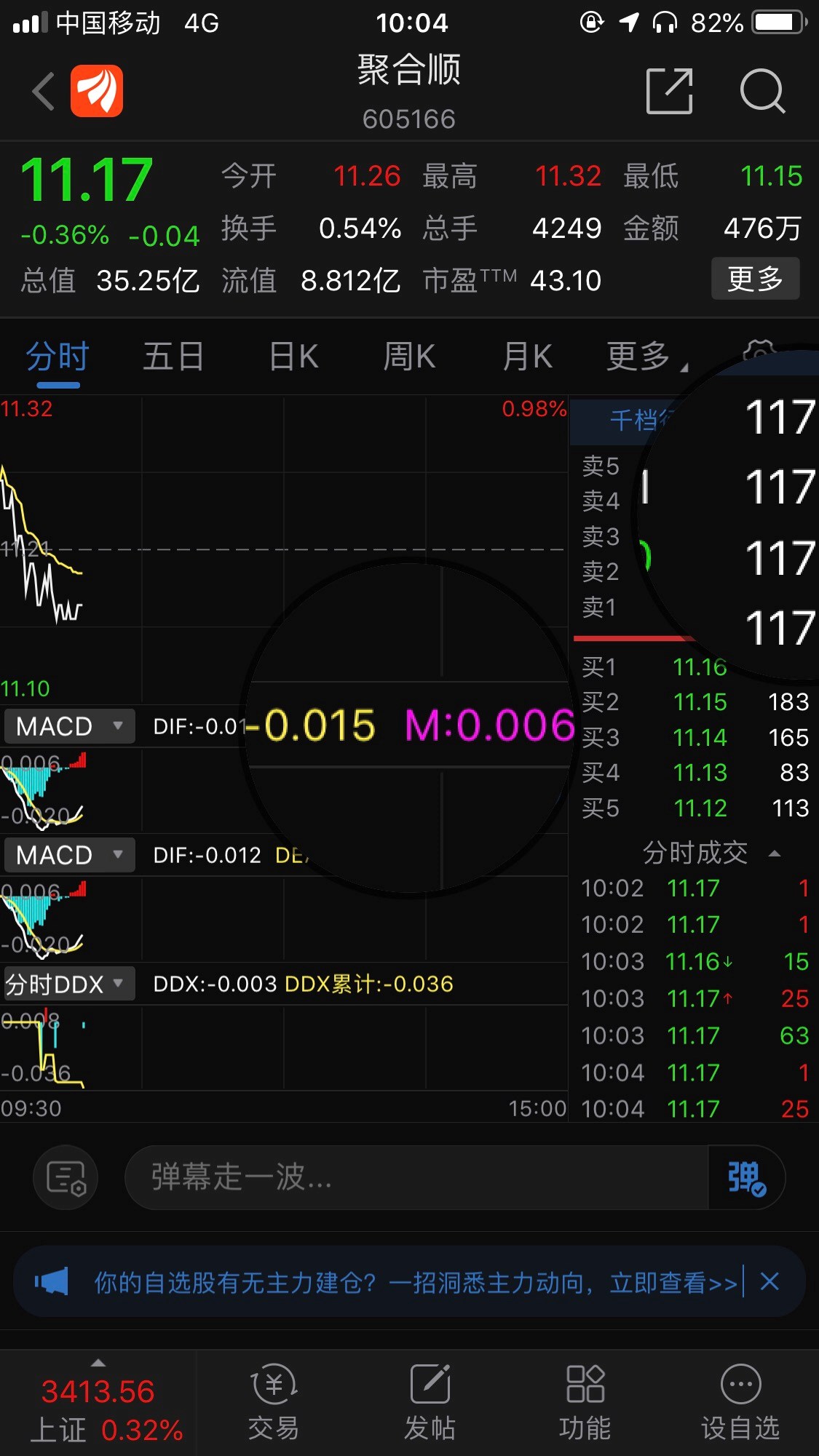The image size is (819, 1456).
Task: Tap the 买4 bid row at 11.13
Action: click(x=695, y=773)
